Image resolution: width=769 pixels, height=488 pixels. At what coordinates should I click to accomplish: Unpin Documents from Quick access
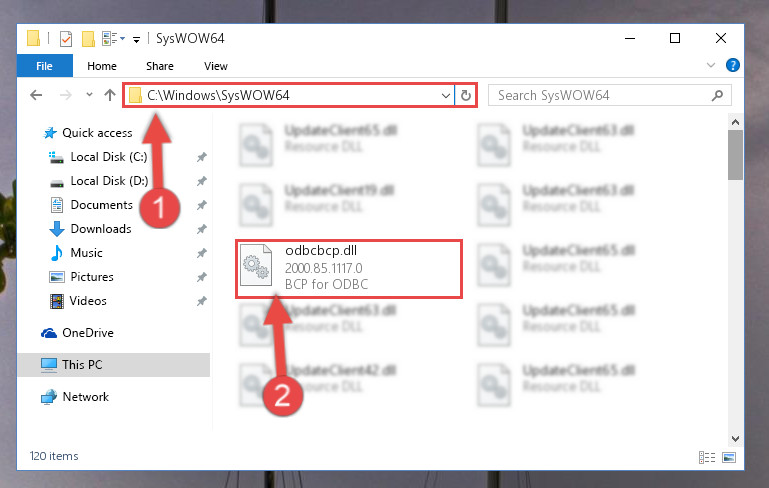(202, 205)
